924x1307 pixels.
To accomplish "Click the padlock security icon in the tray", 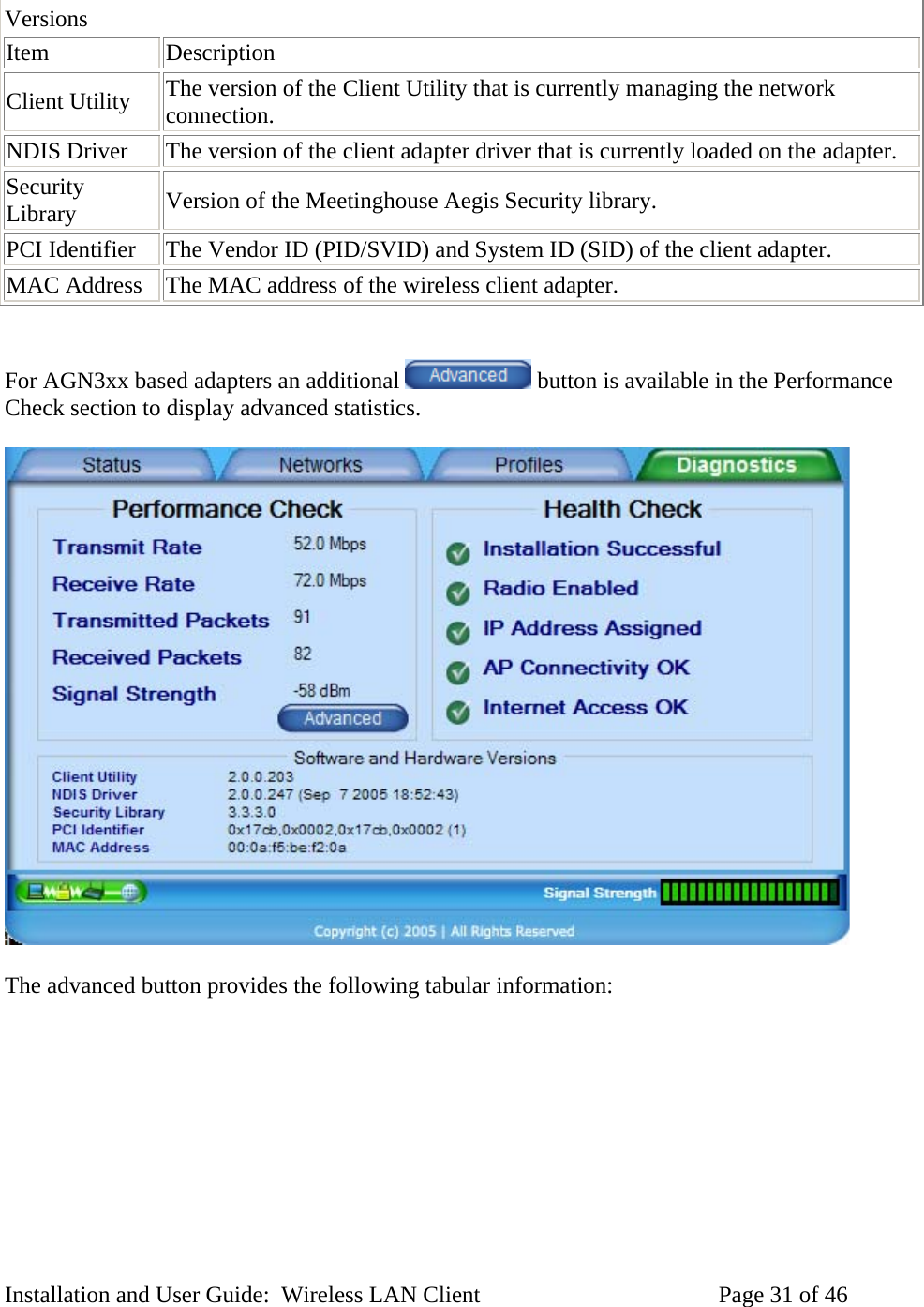I will coord(64,892).
